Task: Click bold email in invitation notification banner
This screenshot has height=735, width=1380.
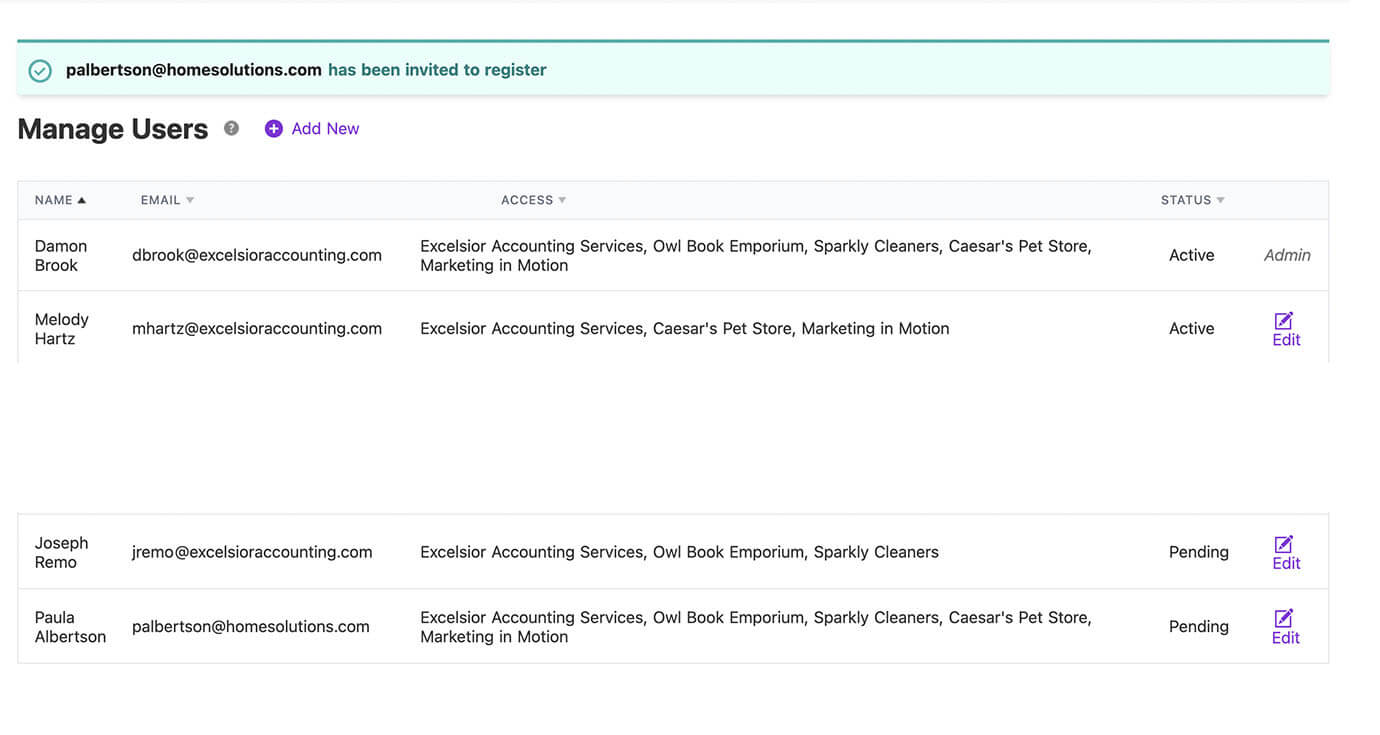Action: click(x=194, y=70)
